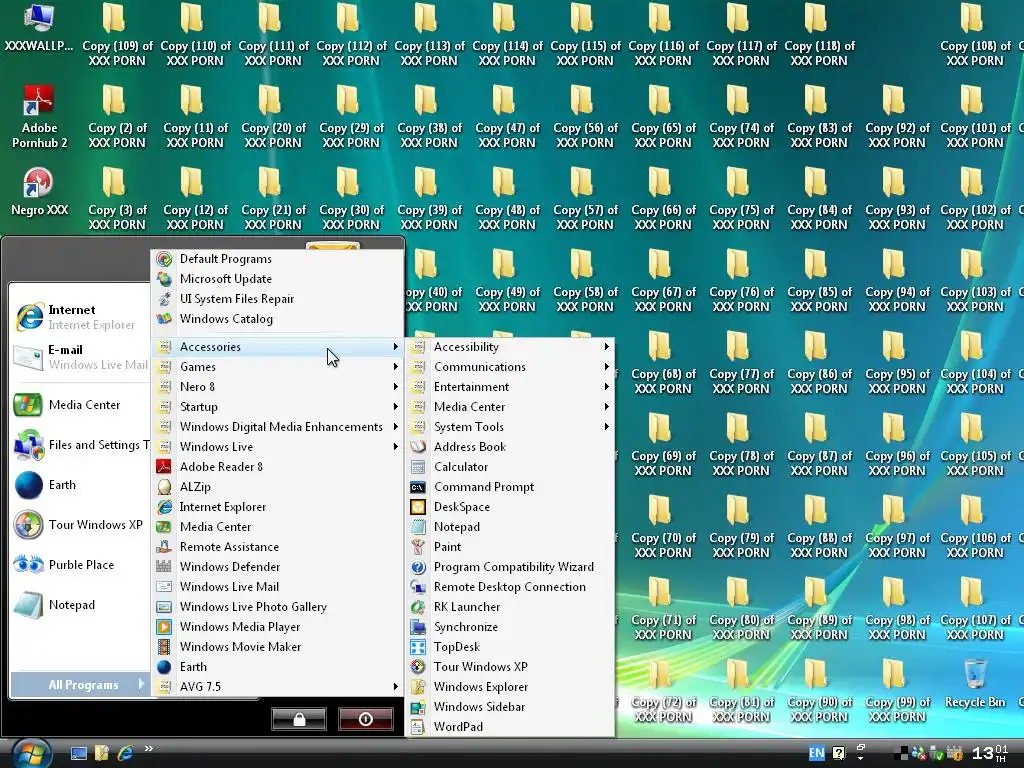Launch Remote Assistance

pyautogui.click(x=277, y=547)
